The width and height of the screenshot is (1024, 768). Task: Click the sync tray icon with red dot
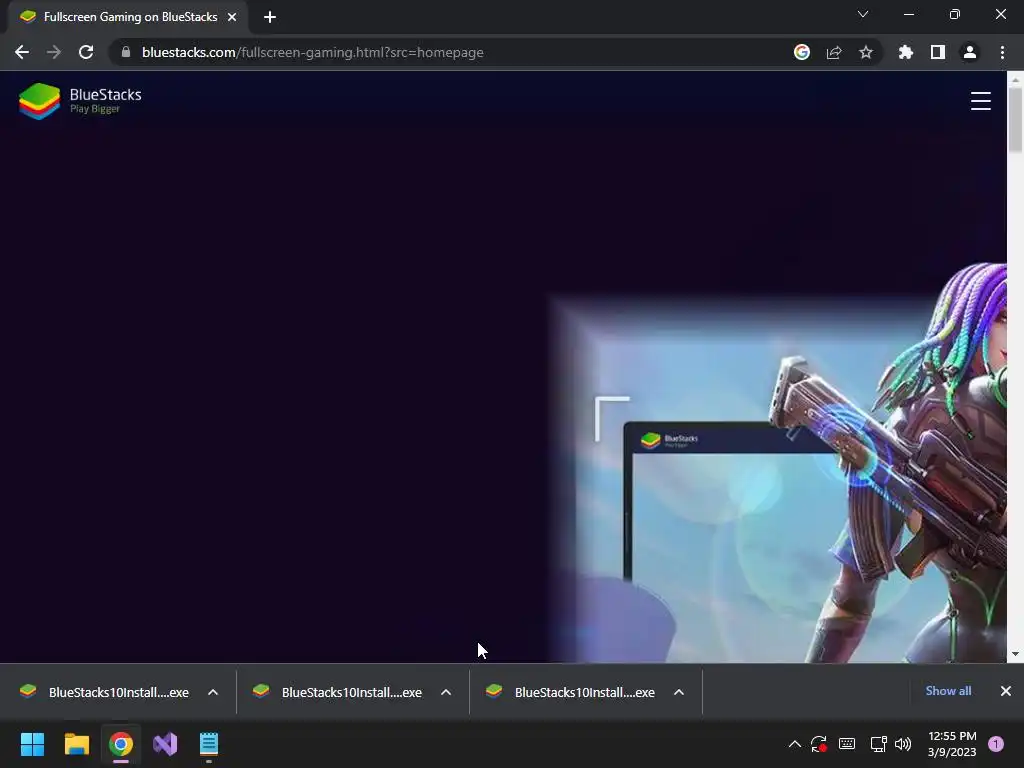[819, 744]
